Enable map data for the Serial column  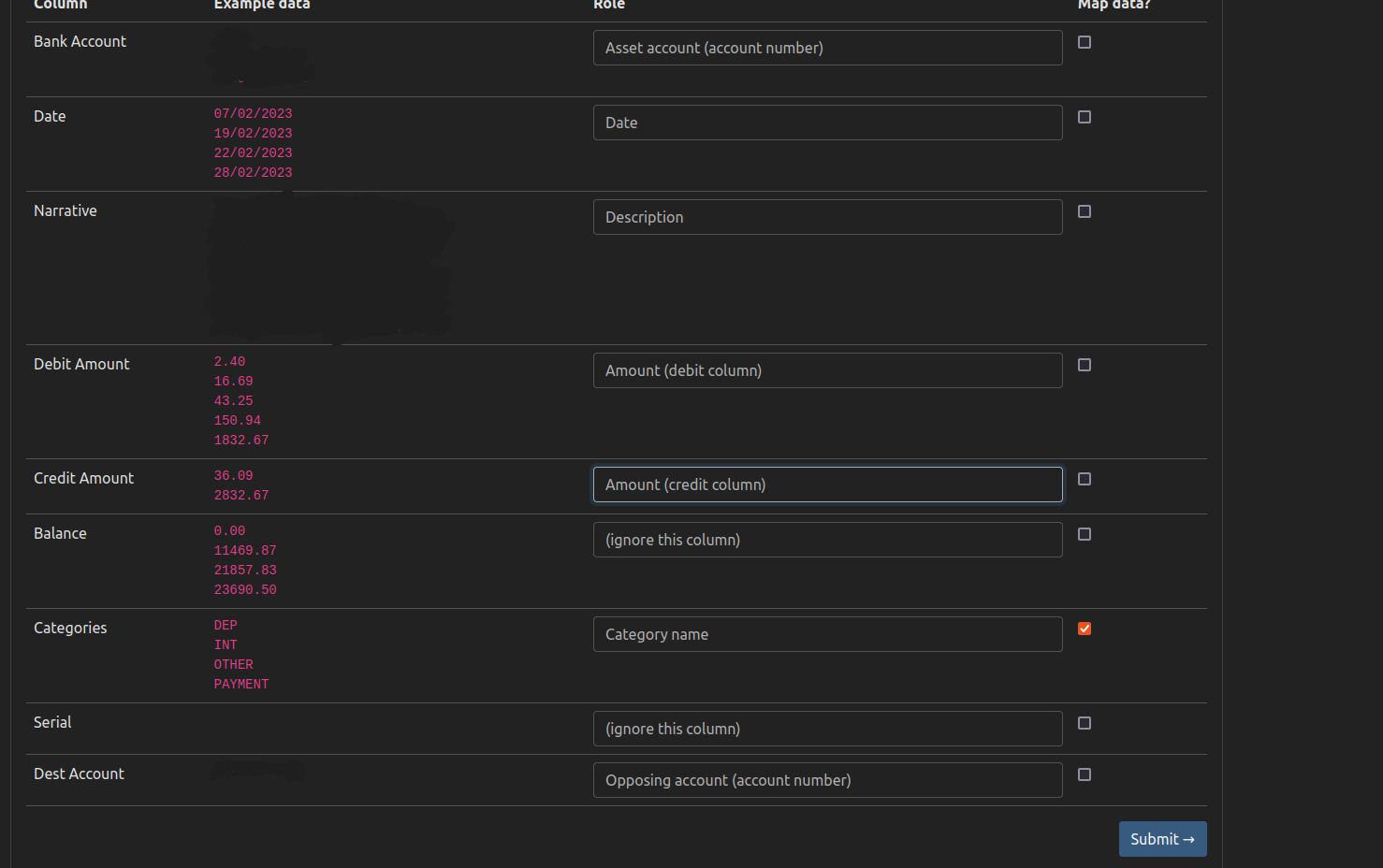tap(1085, 723)
